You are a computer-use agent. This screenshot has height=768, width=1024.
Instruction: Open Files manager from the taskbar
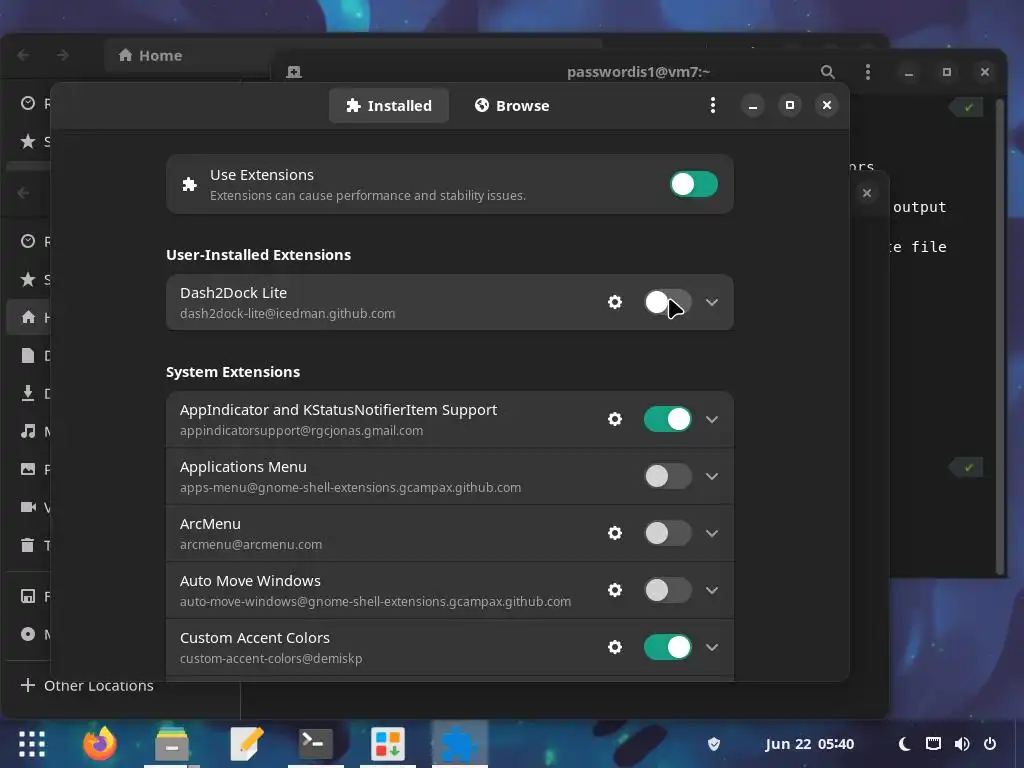172,743
